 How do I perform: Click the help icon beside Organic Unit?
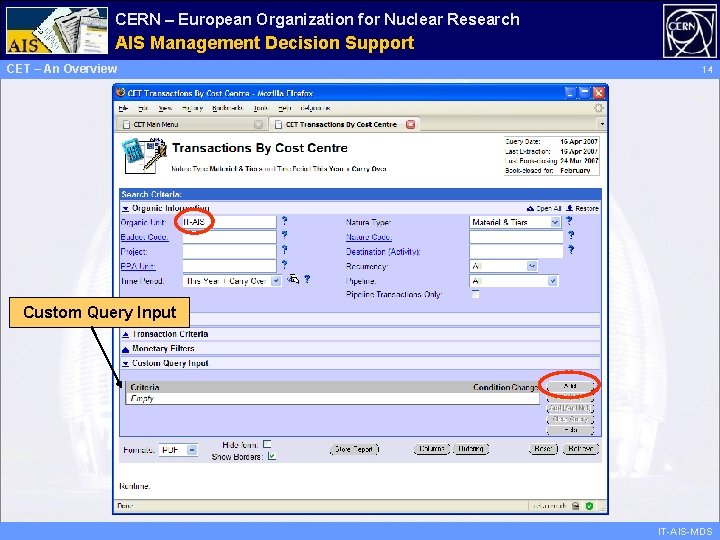285,221
